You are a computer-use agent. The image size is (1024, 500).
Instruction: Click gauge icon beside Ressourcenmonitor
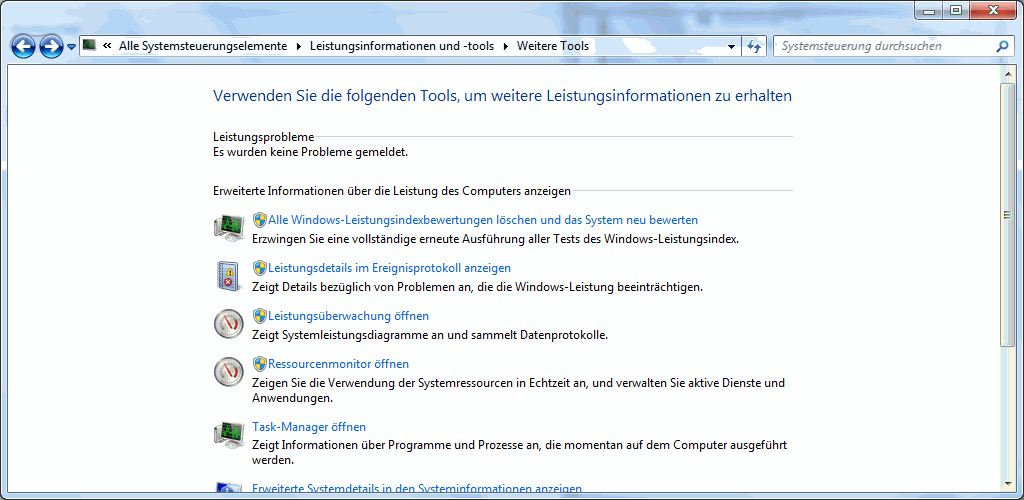229,371
